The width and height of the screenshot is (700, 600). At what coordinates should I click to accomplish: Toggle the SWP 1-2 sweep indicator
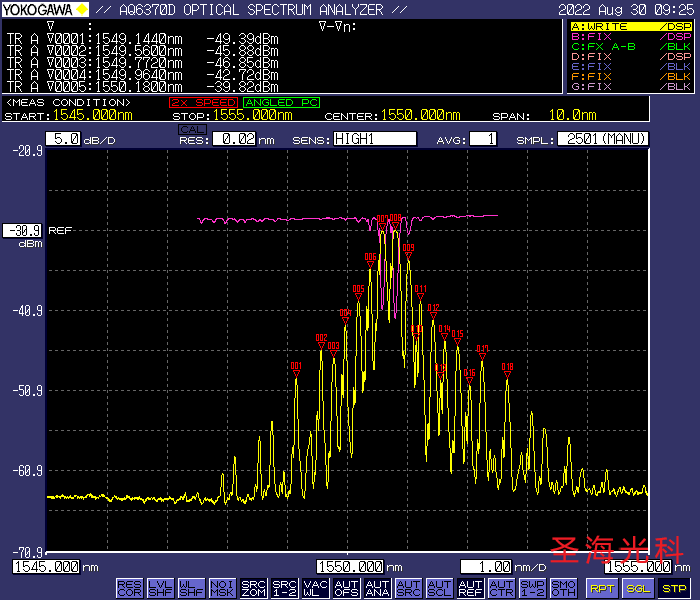533,588
